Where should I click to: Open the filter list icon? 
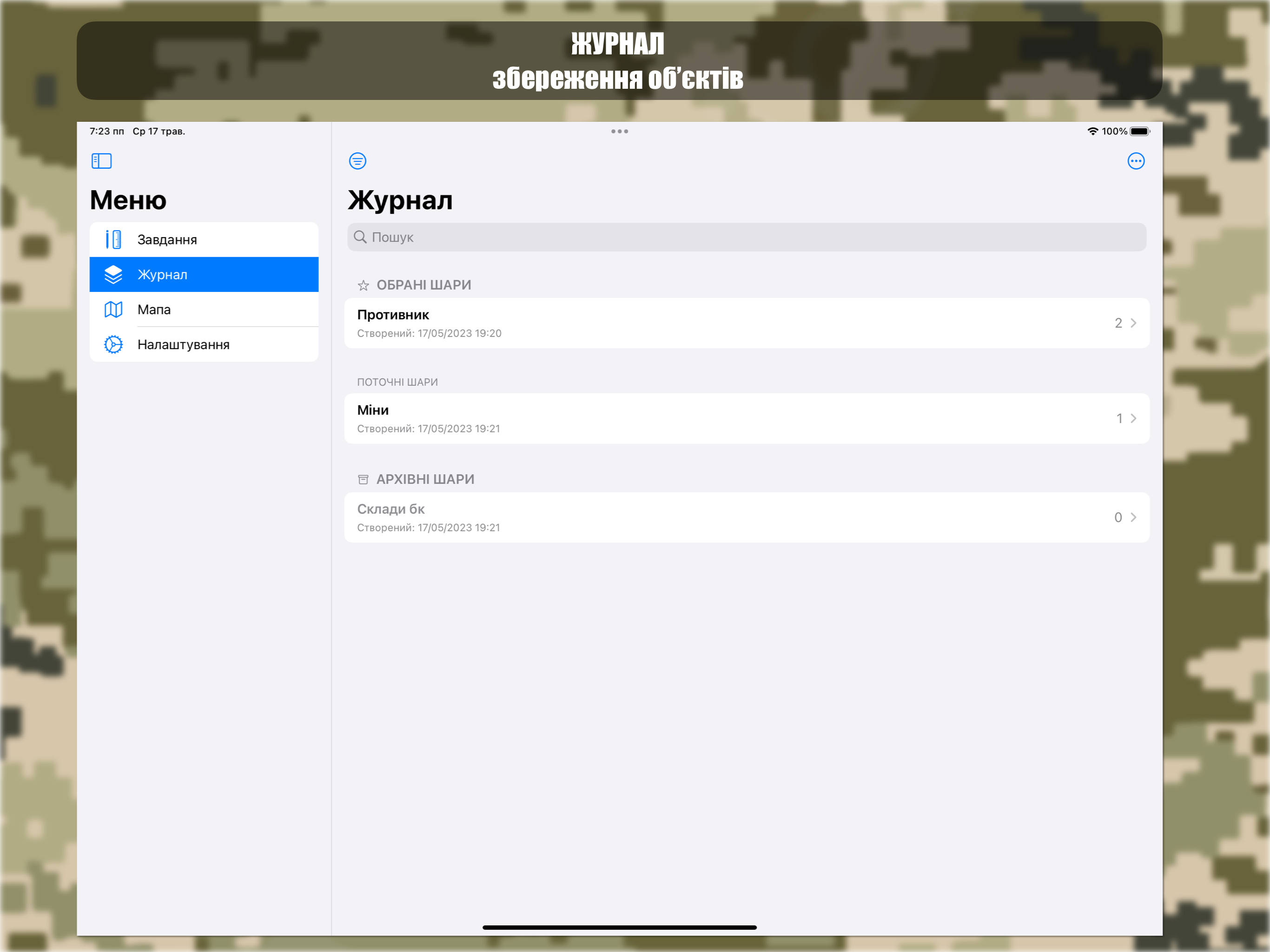tap(357, 161)
